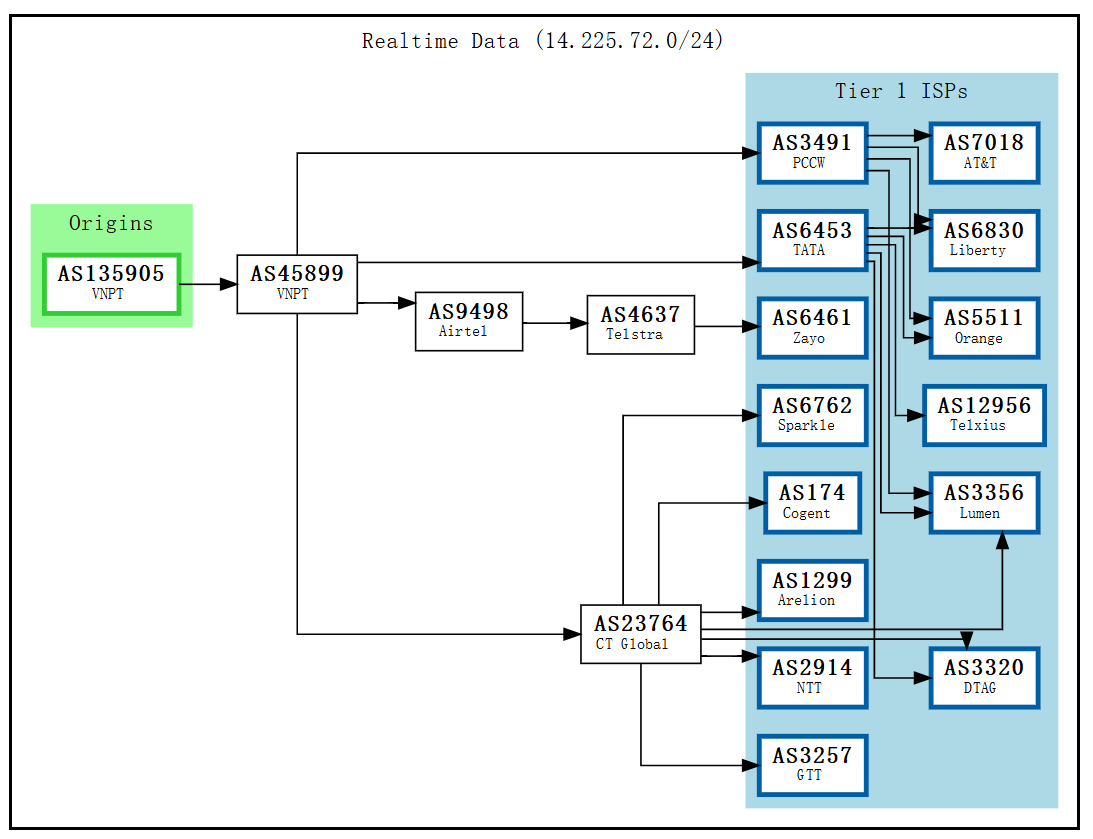Click the AS3356 Lumen node

[x=984, y=503]
